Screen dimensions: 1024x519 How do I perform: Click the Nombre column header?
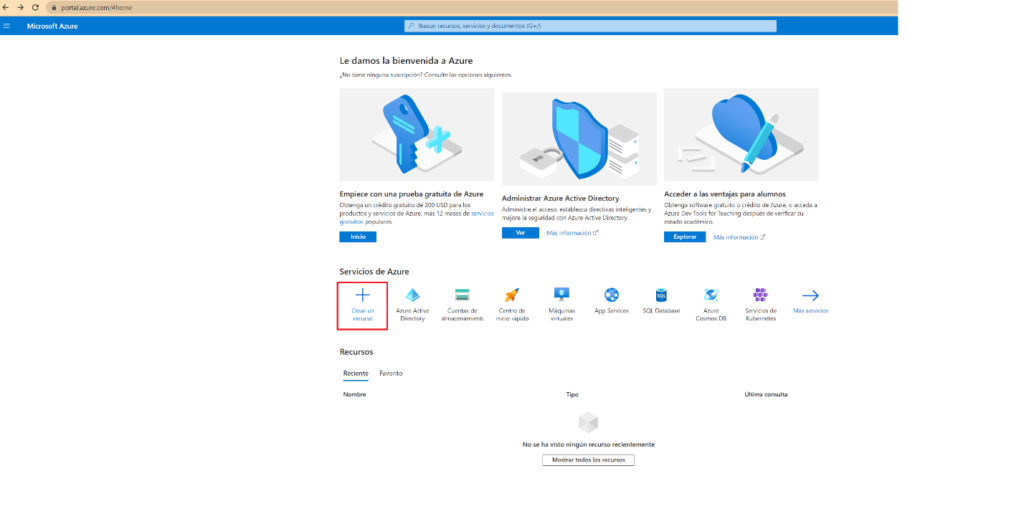355,394
